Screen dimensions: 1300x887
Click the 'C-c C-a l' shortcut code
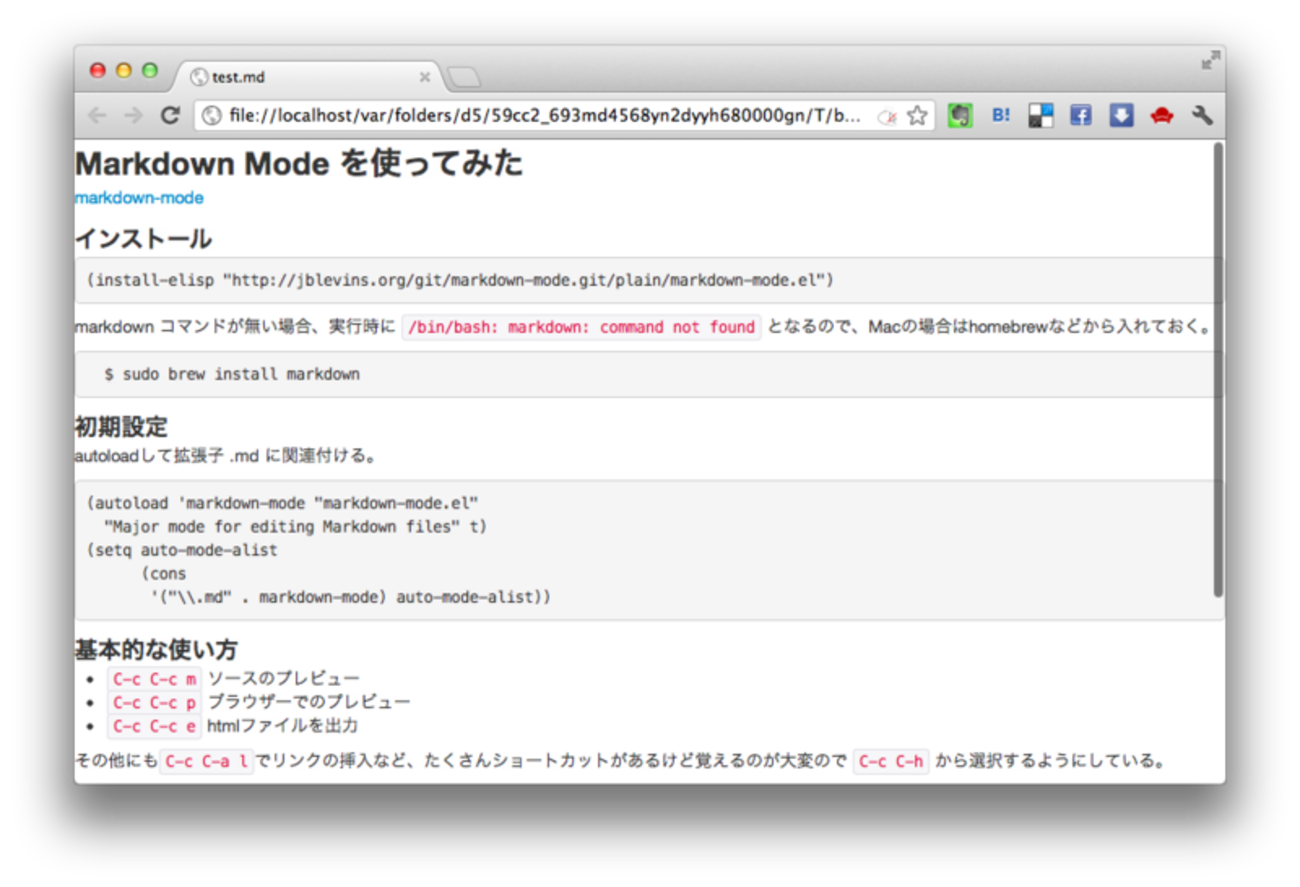pyautogui.click(x=207, y=762)
